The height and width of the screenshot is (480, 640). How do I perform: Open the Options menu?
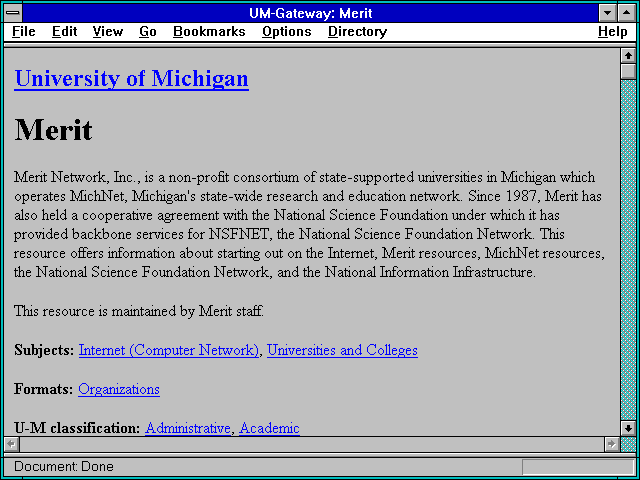[287, 31]
